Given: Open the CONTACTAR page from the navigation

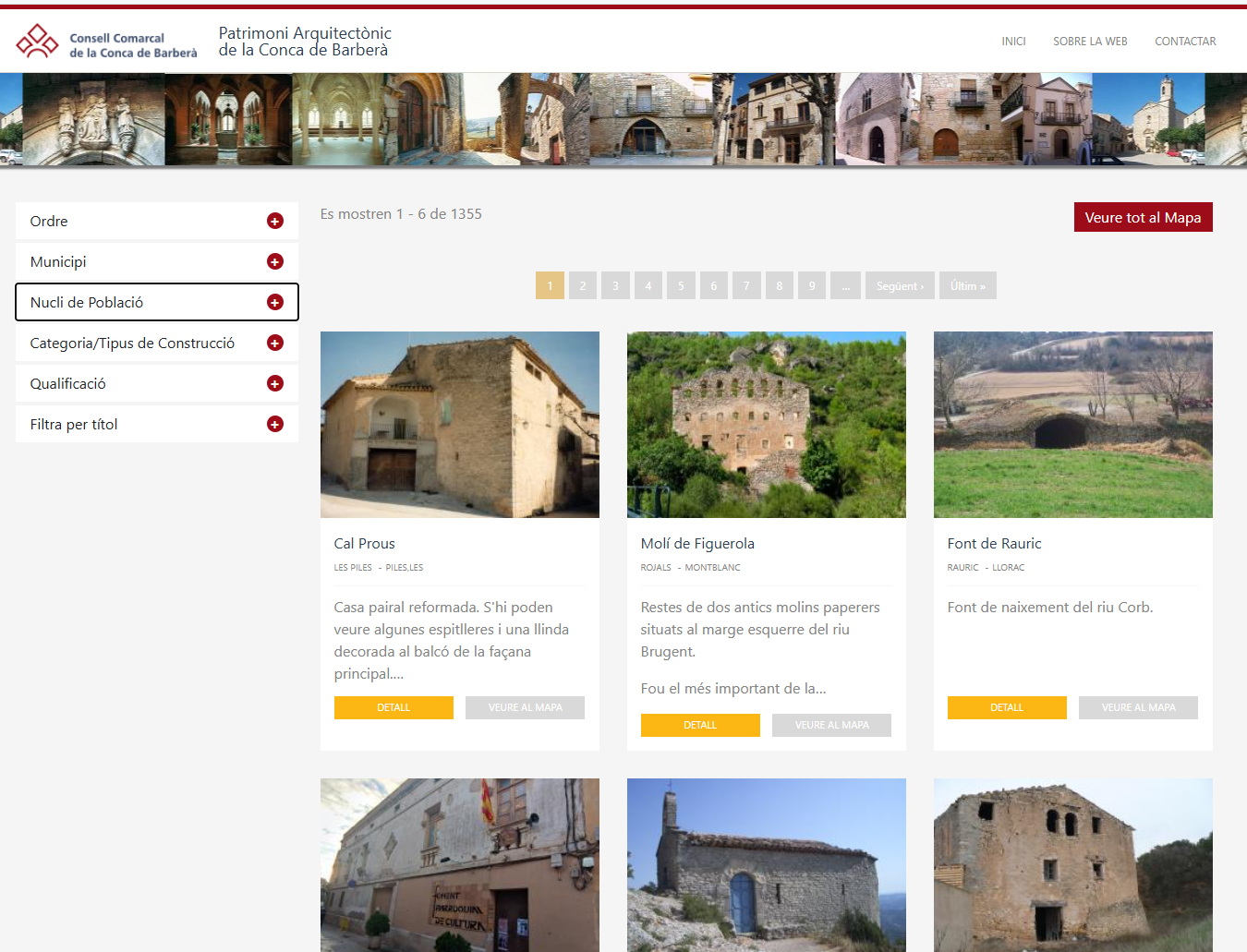Looking at the screenshot, I should pos(1185,41).
